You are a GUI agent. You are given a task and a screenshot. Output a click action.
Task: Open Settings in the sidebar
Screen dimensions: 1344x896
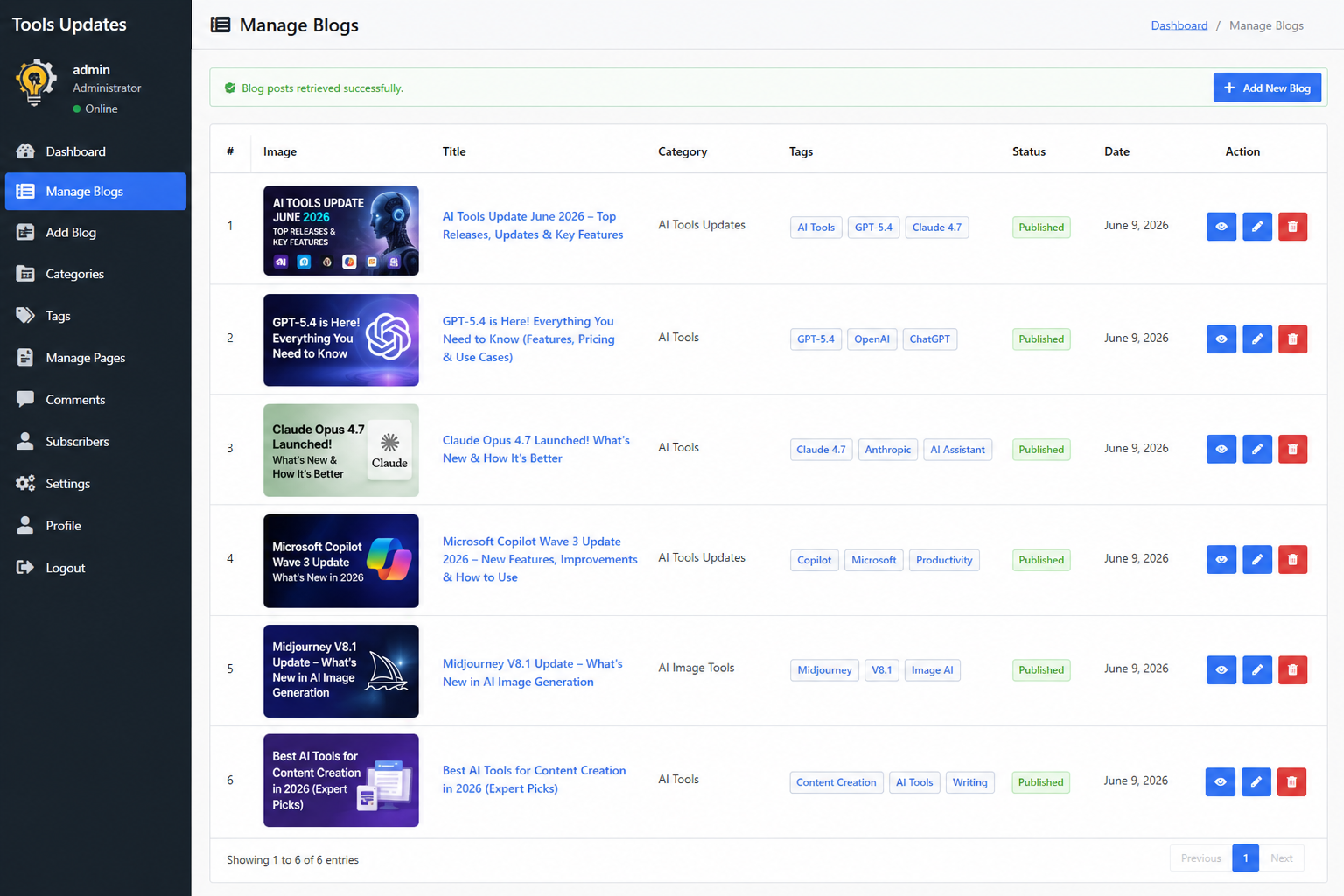pyautogui.click(x=95, y=484)
